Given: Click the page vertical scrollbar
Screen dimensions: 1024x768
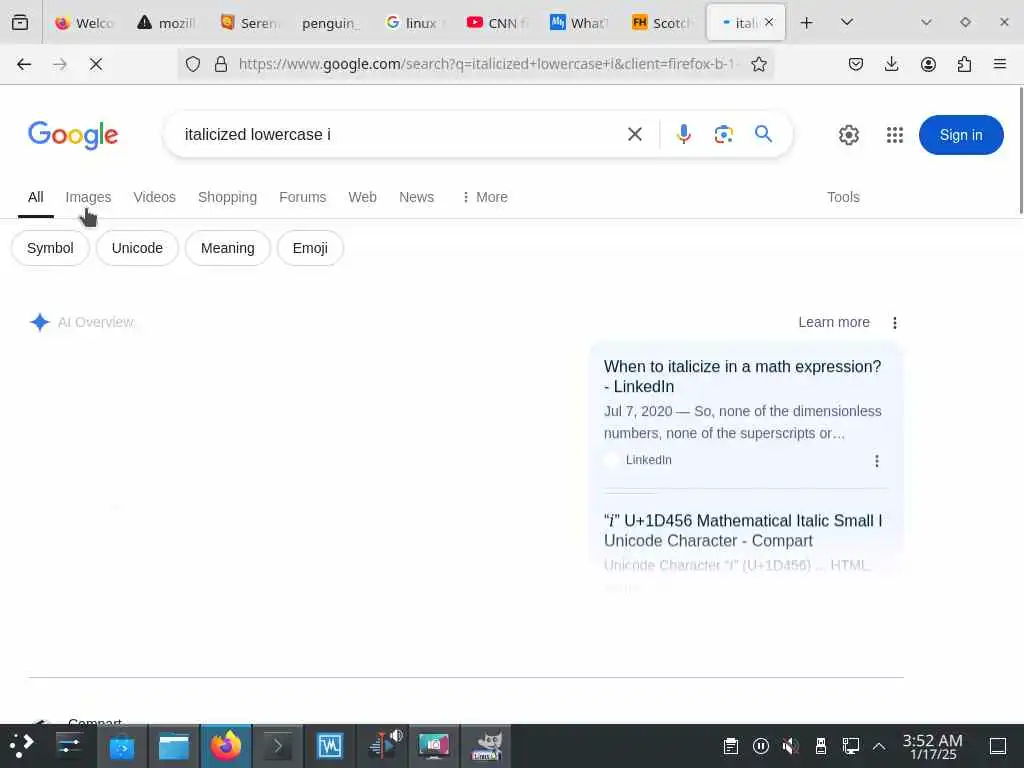Looking at the screenshot, I should (1020, 150).
